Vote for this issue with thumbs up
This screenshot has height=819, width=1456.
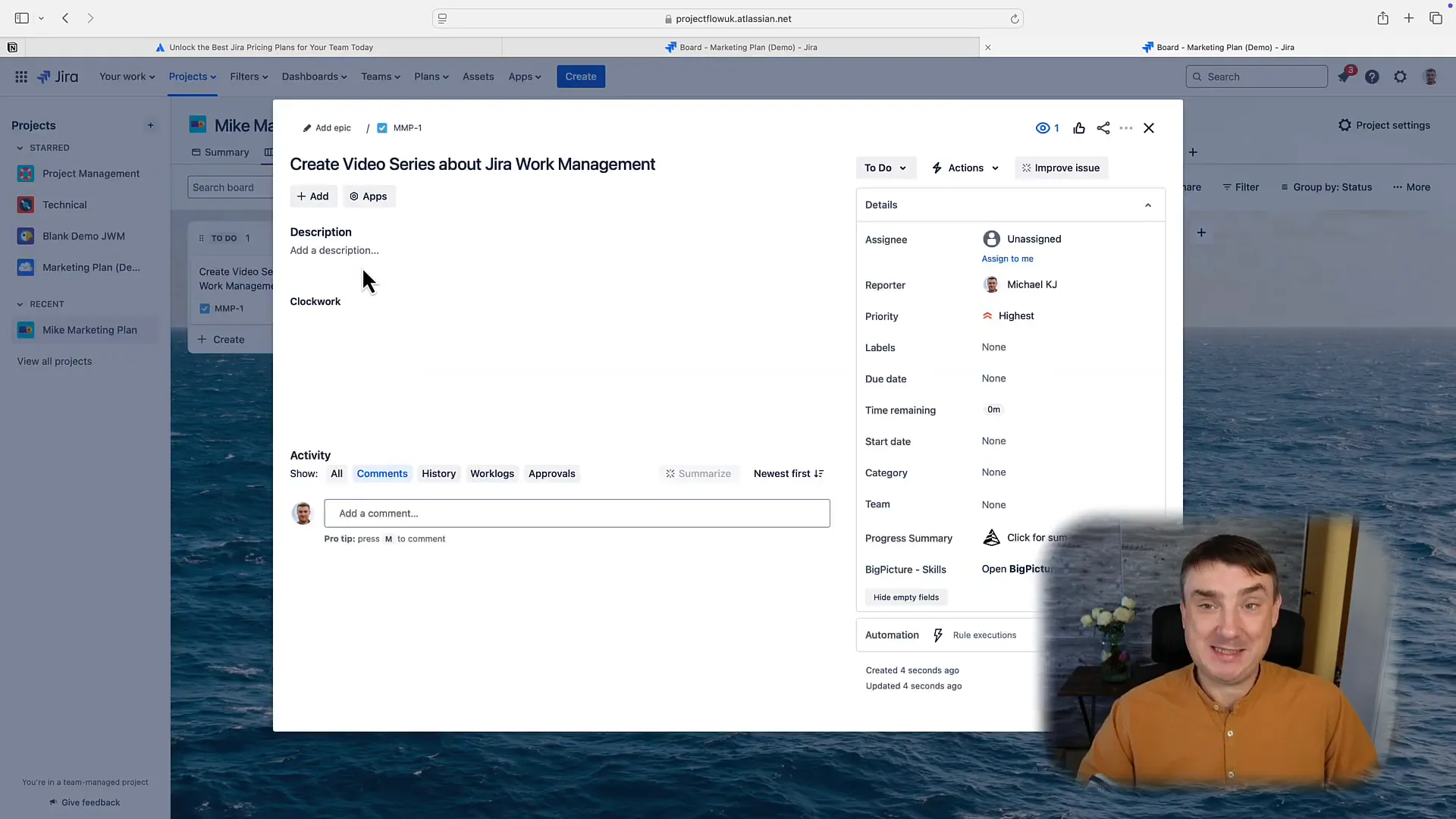point(1079,128)
